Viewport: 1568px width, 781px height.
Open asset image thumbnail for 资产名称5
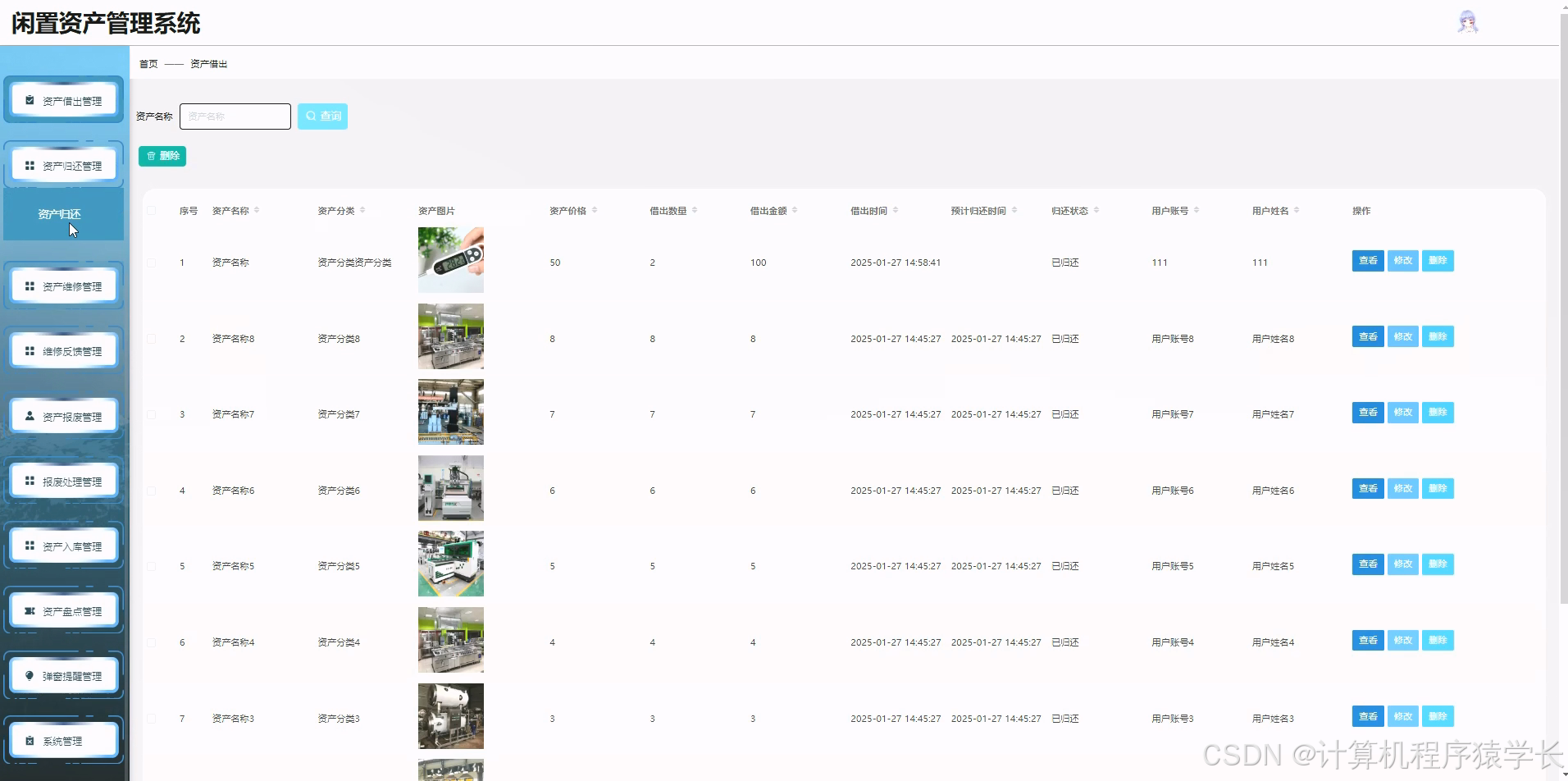451,564
